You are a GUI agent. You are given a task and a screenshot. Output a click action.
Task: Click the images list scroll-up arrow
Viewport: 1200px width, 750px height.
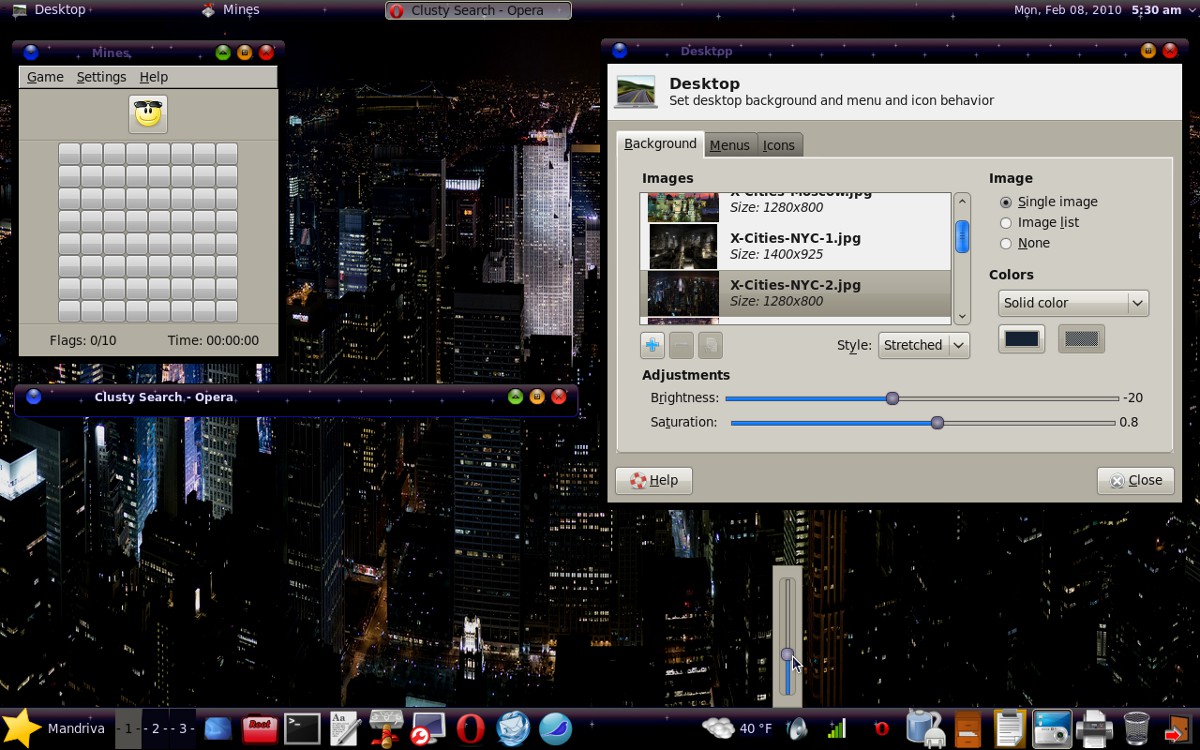[962, 201]
